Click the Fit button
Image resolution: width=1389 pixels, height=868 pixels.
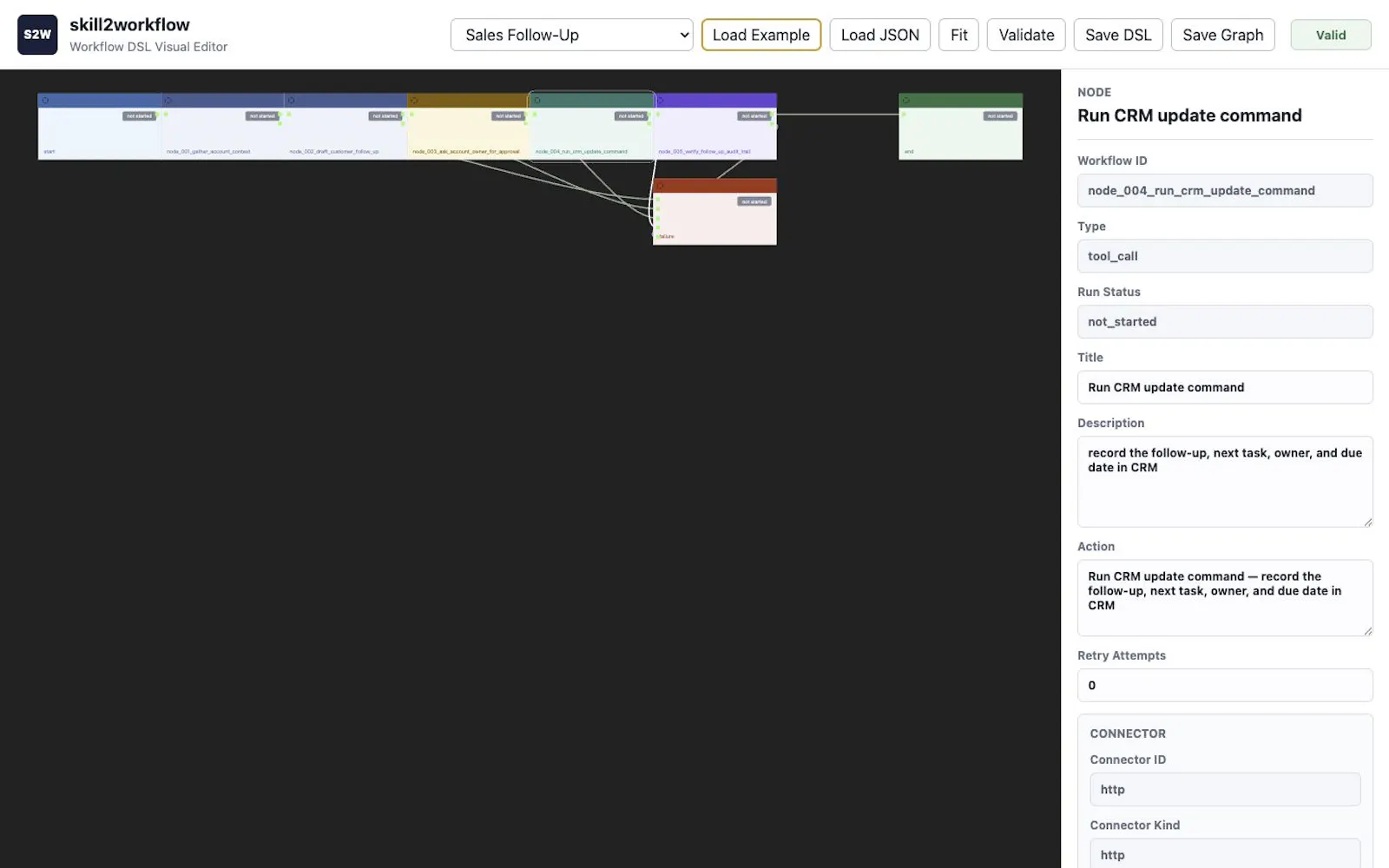[x=958, y=35]
